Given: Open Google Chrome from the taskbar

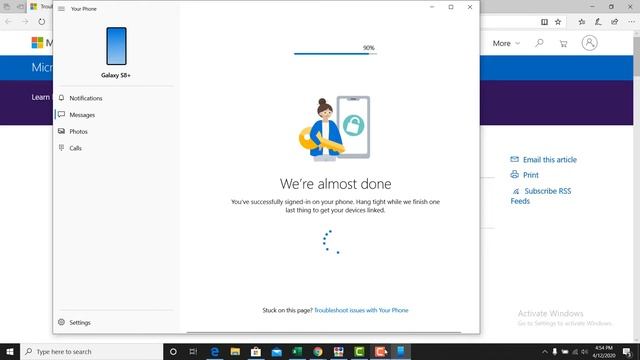Looking at the screenshot, I should 318,351.
